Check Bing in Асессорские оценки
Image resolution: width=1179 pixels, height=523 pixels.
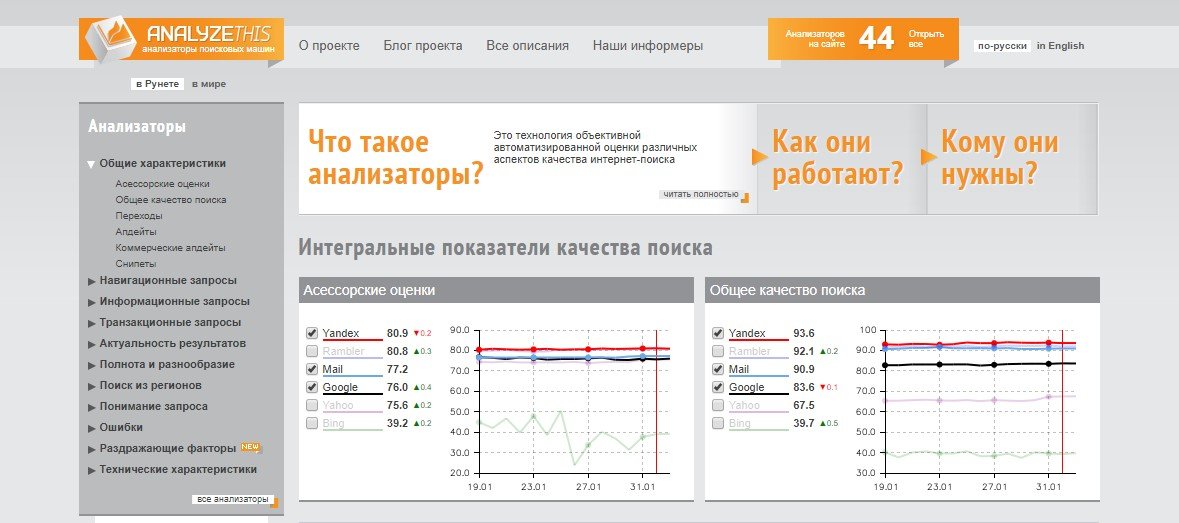coord(312,423)
